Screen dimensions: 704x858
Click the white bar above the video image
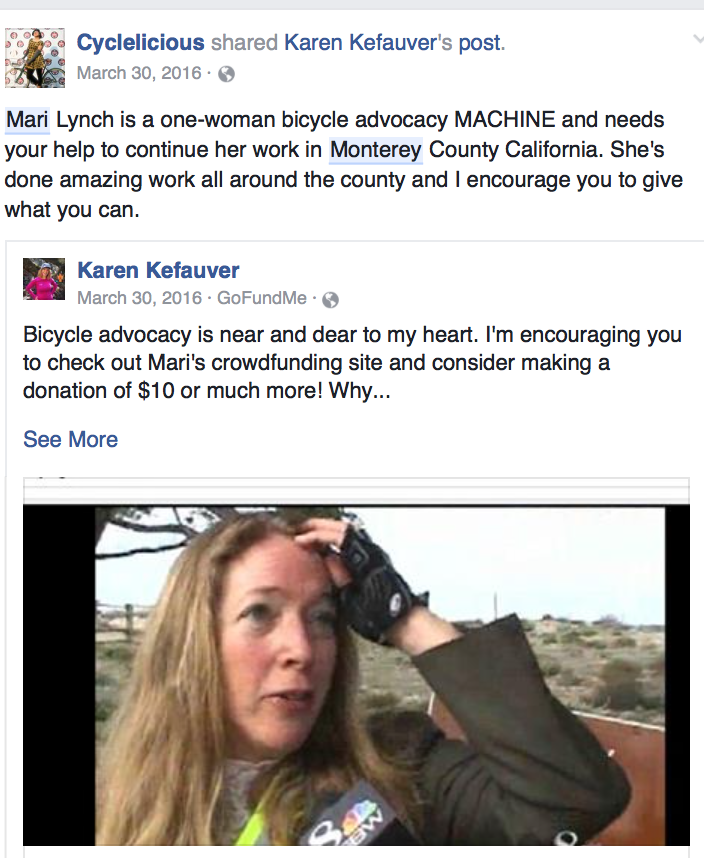pos(356,491)
